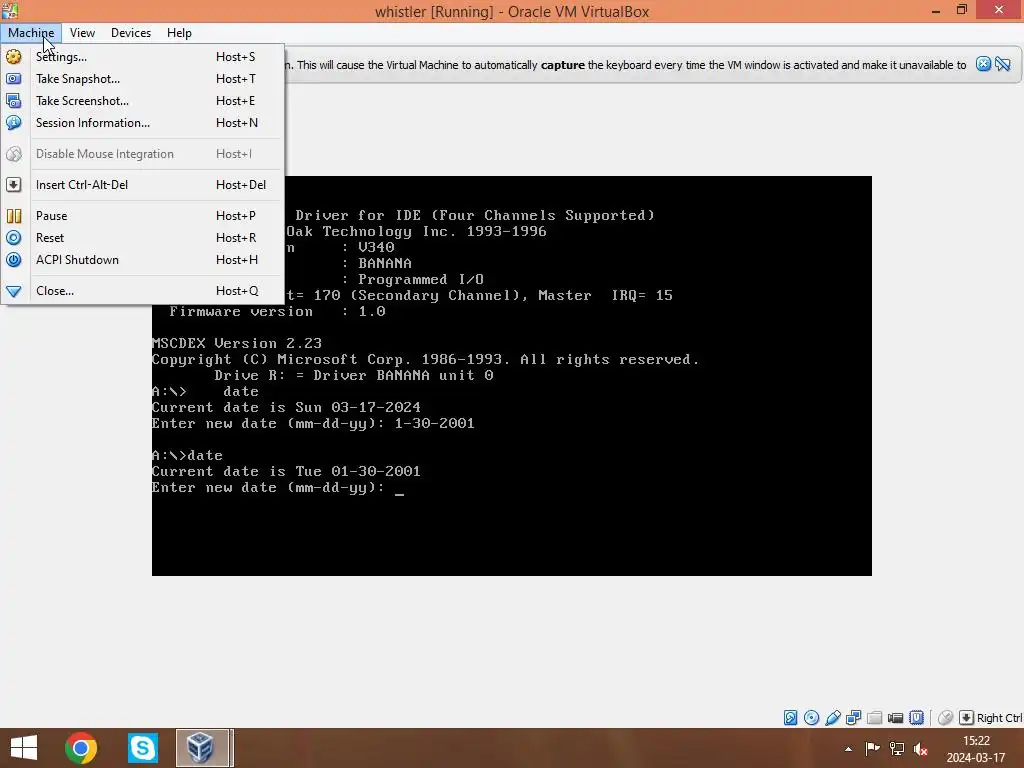Click the network tray icon

pos(897,749)
